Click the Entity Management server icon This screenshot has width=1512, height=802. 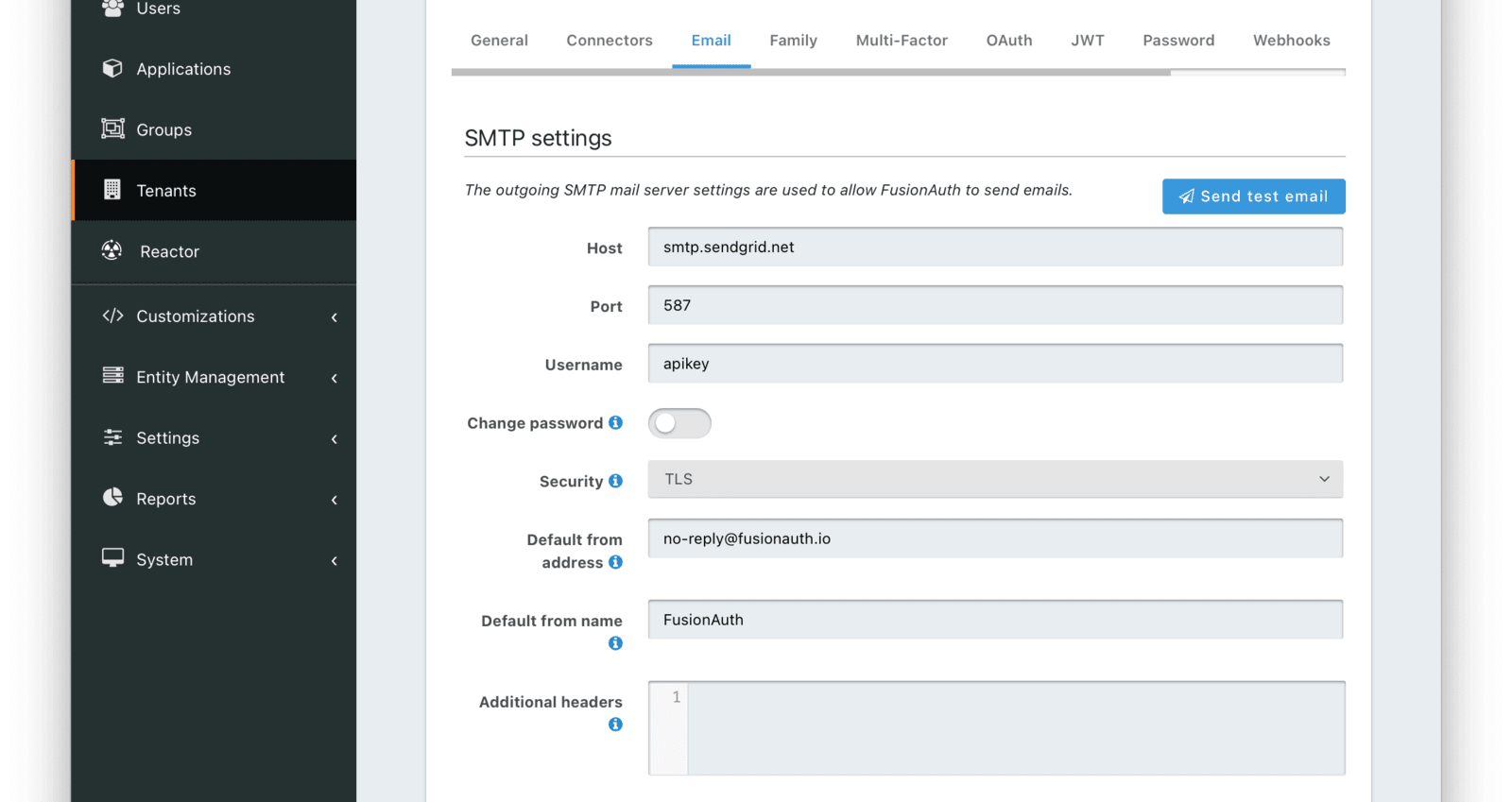(x=112, y=376)
